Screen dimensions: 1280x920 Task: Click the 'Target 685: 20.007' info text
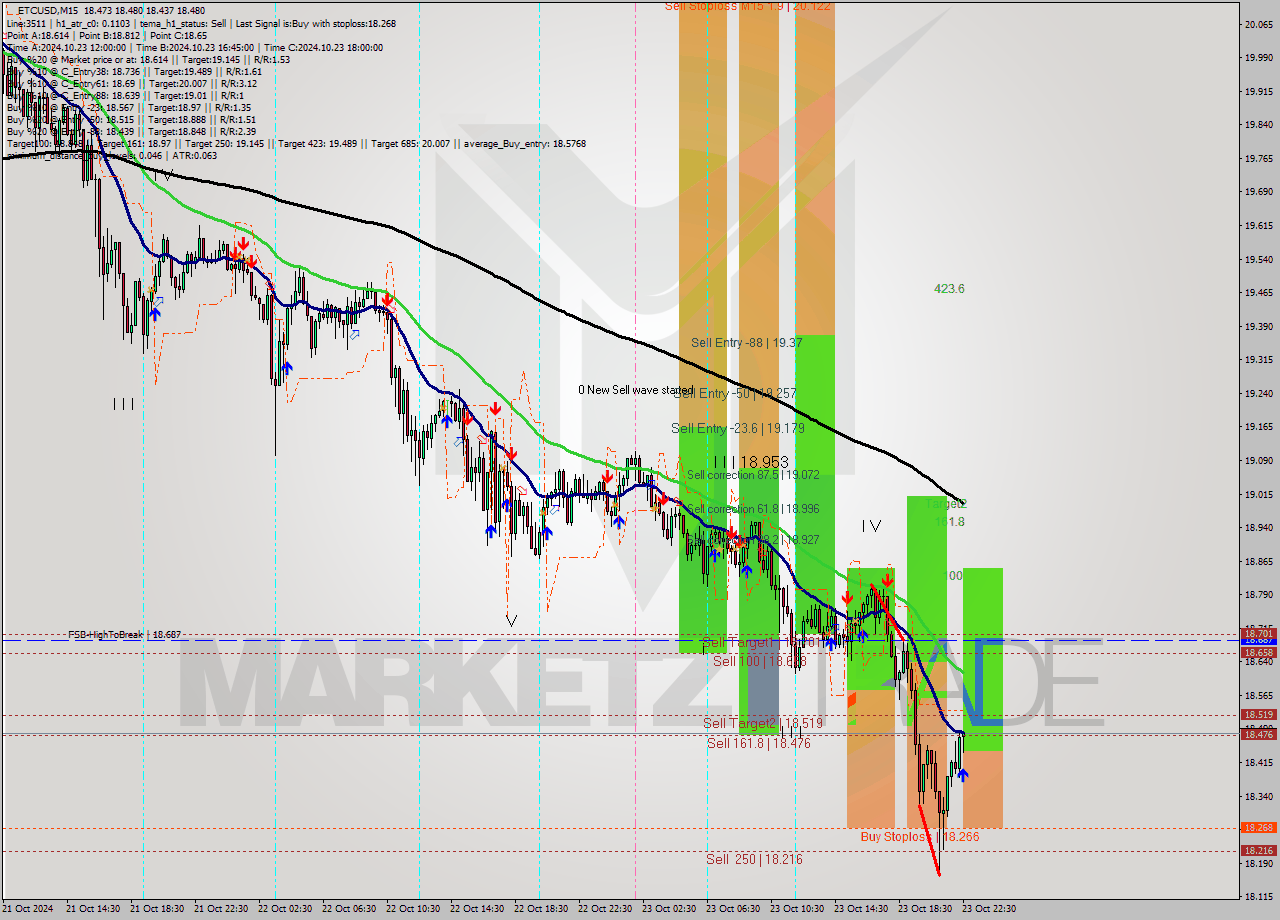413,144
